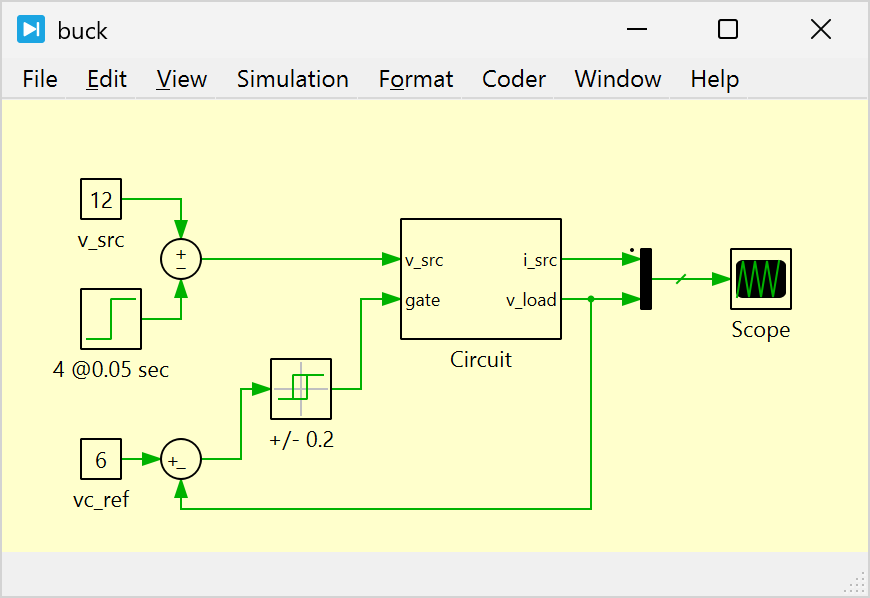Open the Window menu
Screen dimensions: 870x598
[618, 79]
